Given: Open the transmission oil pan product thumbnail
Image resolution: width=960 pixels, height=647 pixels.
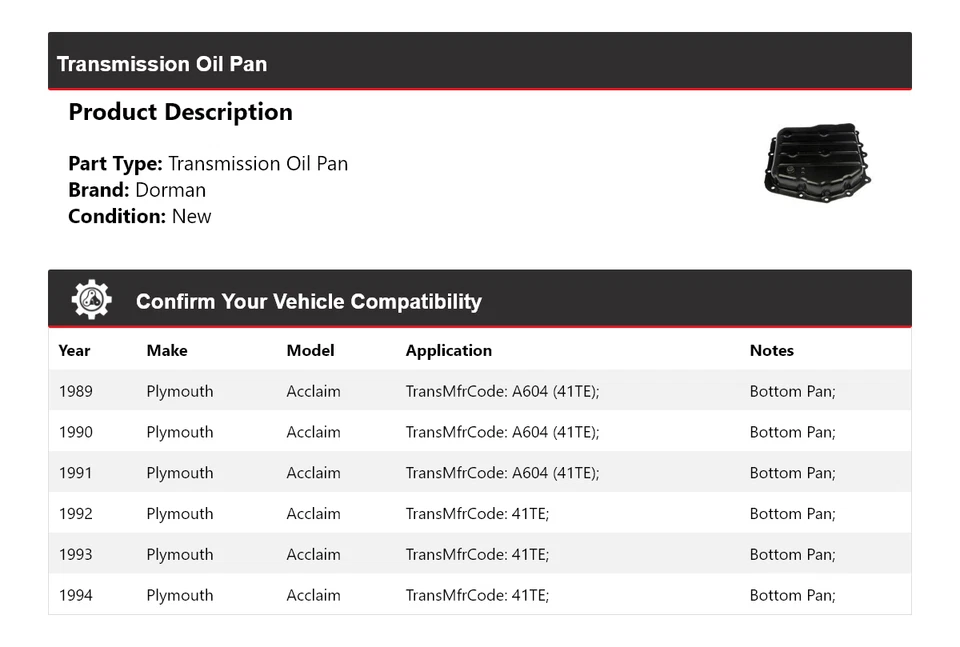Looking at the screenshot, I should 816,165.
